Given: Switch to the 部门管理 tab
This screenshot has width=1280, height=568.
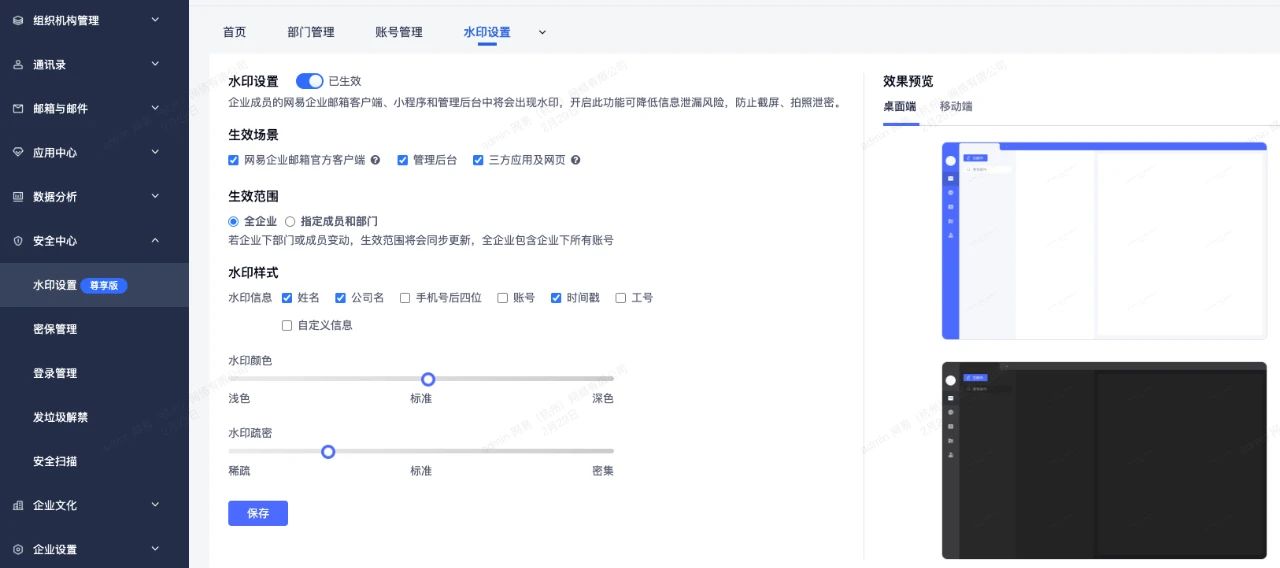Looking at the screenshot, I should tap(310, 32).
